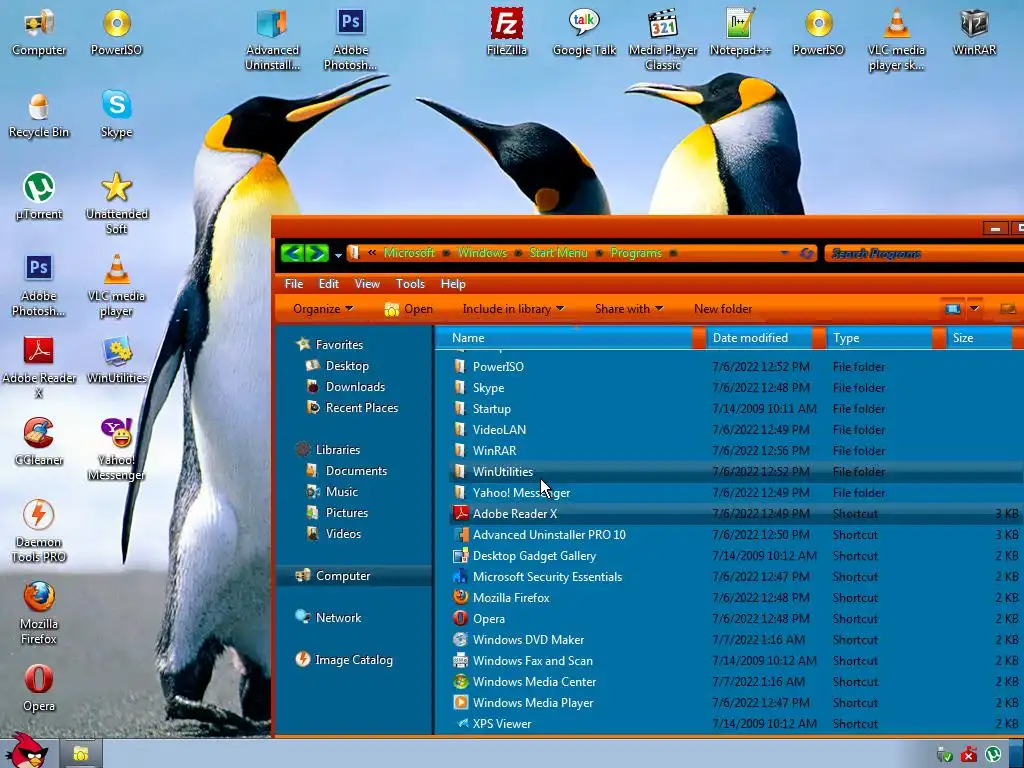The width and height of the screenshot is (1024, 768).
Task: Open the view options dropdown arrow
Action: 974,309
